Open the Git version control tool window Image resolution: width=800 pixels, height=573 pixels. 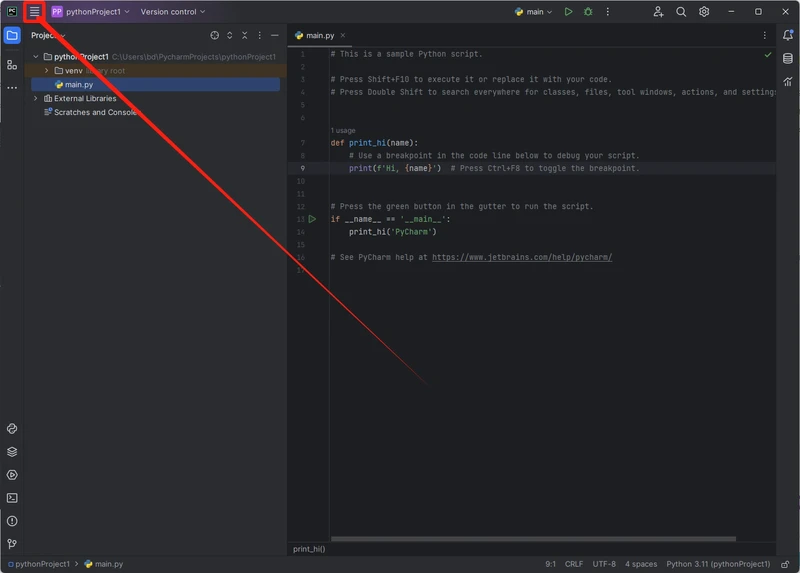pyautogui.click(x=12, y=544)
